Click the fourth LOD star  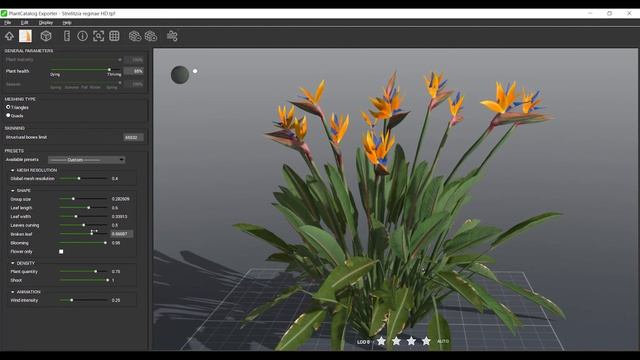tap(426, 341)
